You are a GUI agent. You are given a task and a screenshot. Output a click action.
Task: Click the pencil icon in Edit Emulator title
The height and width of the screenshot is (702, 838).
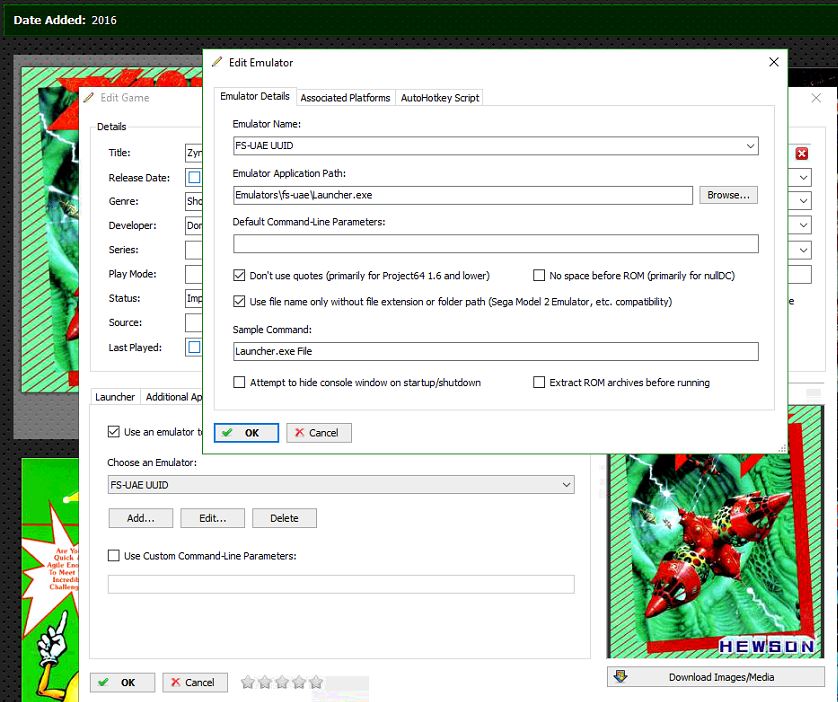coord(217,62)
